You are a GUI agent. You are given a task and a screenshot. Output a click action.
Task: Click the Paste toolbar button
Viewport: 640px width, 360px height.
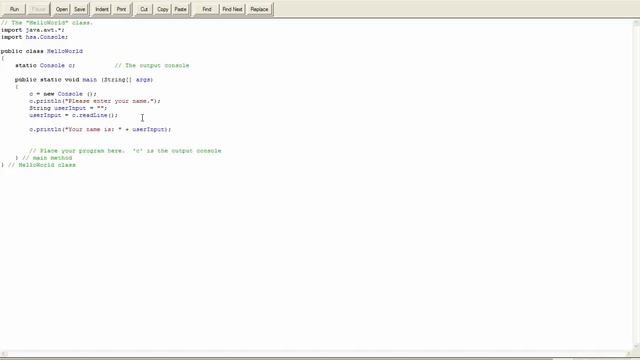(x=180, y=9)
